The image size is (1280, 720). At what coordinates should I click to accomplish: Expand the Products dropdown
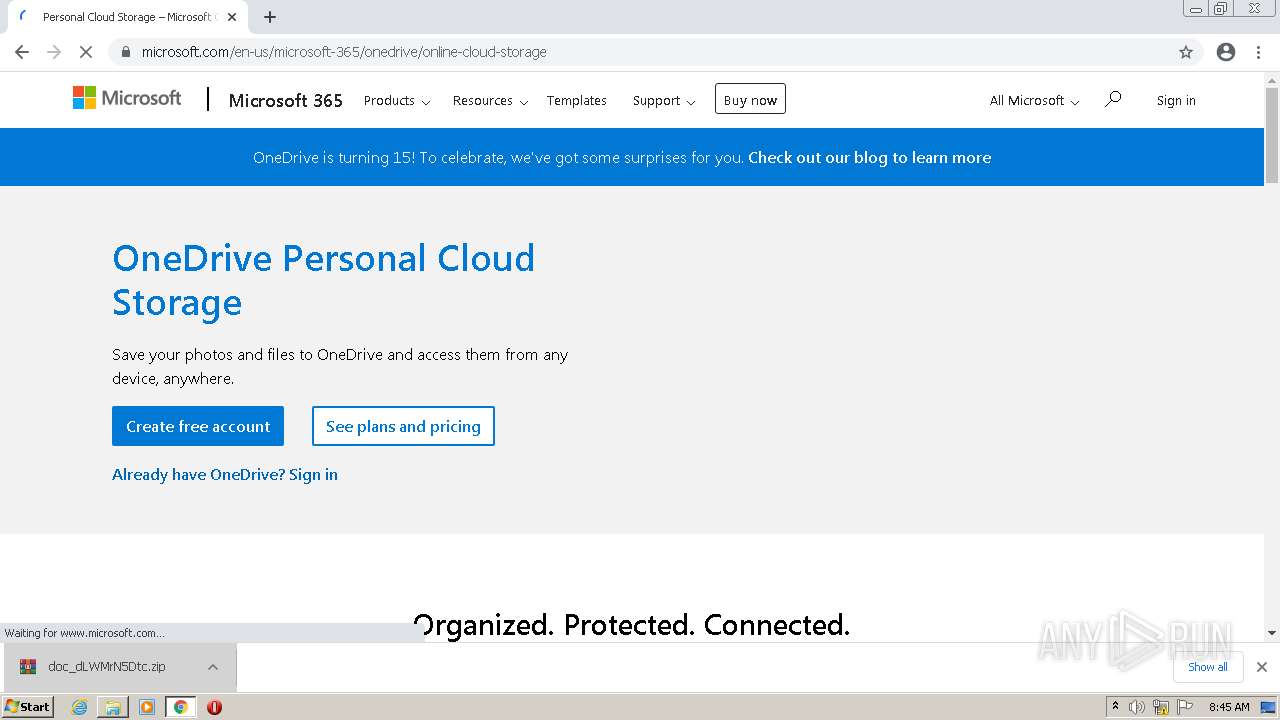(x=397, y=100)
